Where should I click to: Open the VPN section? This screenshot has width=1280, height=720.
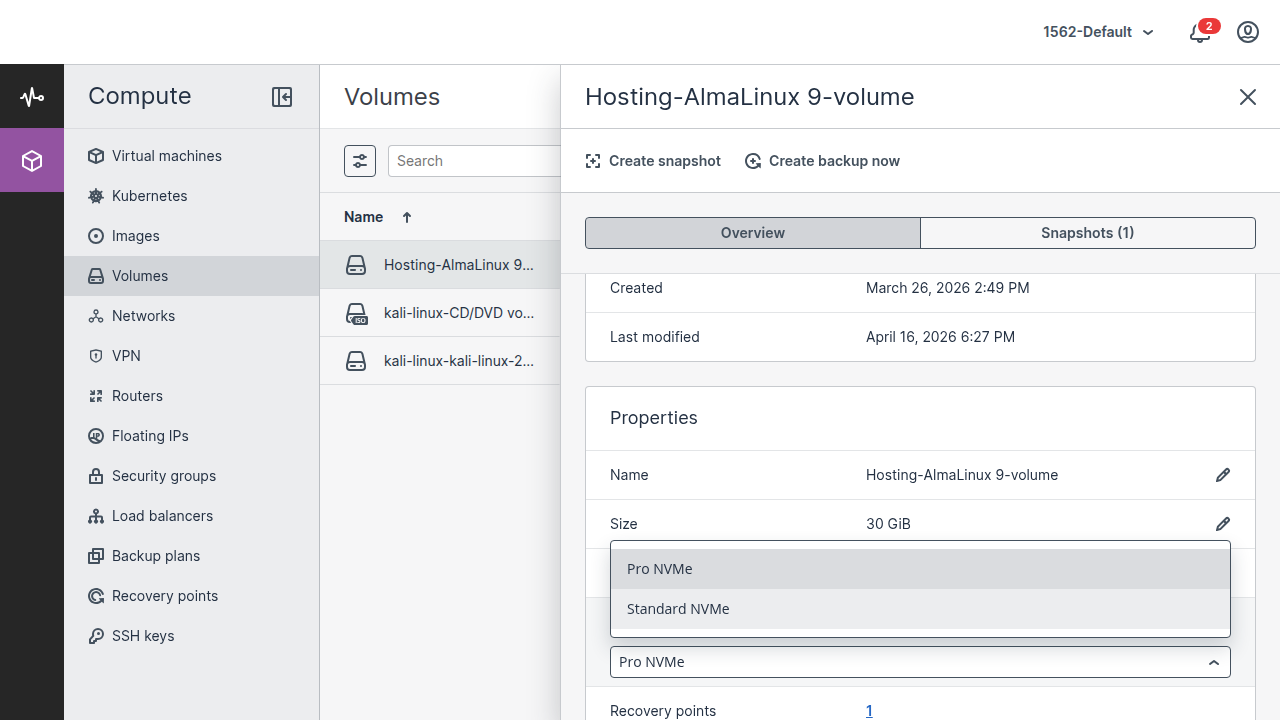click(x=191, y=356)
